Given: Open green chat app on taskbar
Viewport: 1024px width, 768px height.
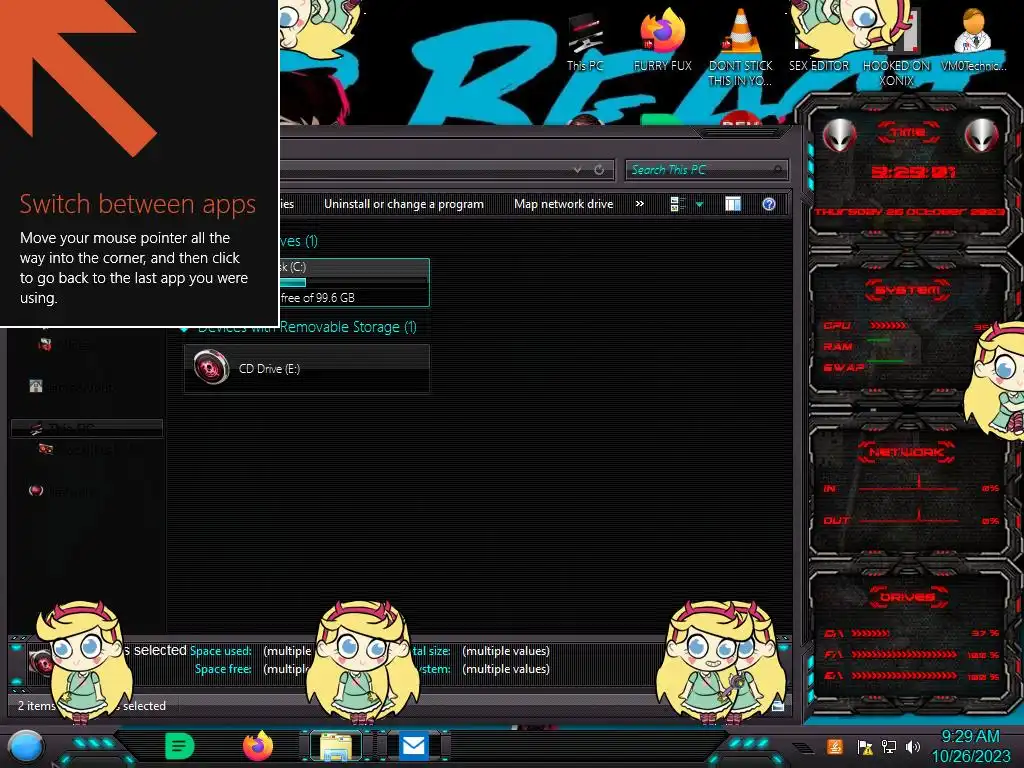Looking at the screenshot, I should pos(180,746).
